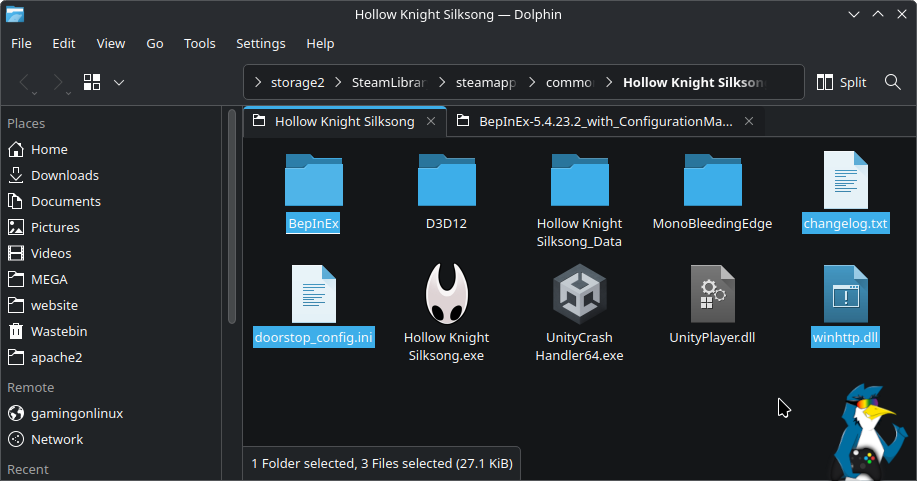Viewport: 917px width, 481px height.
Task: Select the winhttp.dll file icon
Action: 845,294
